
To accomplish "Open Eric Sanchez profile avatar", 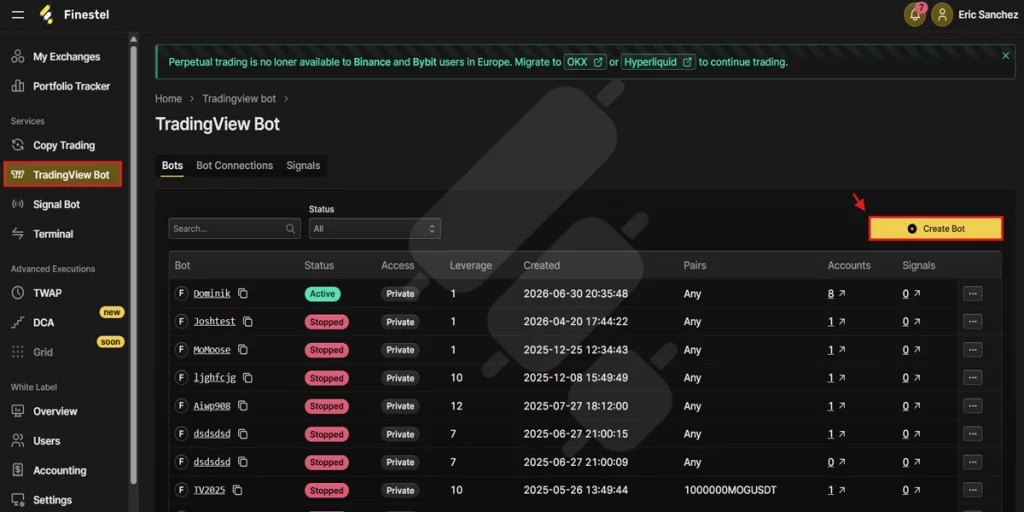I will tap(942, 14).
